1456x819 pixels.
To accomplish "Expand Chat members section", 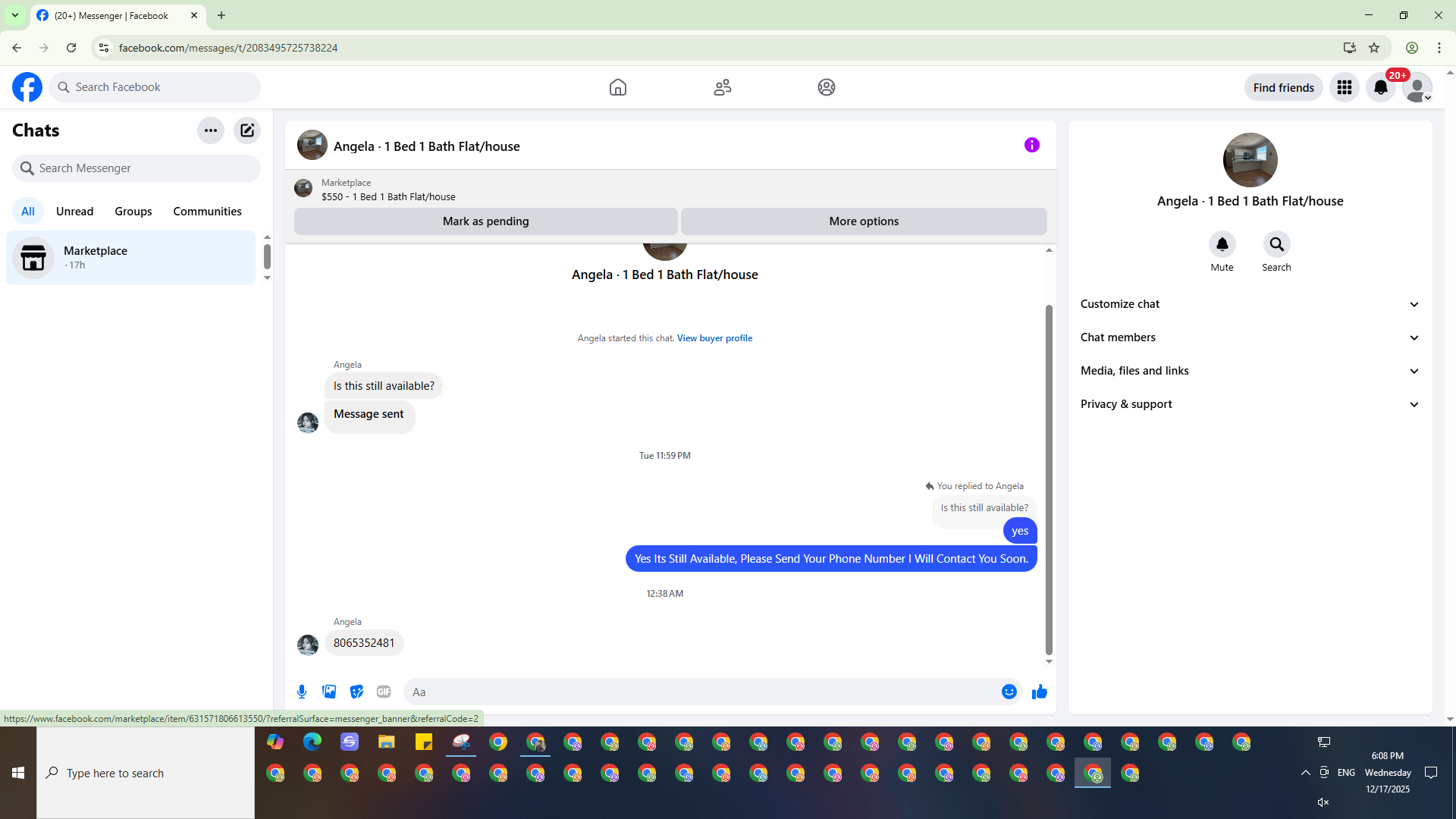I will click(x=1249, y=337).
